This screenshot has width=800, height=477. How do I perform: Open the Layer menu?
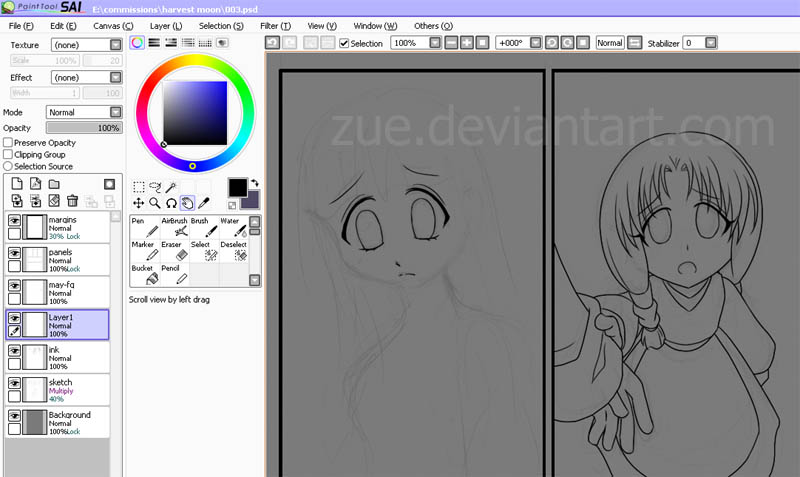pyautogui.click(x=164, y=25)
